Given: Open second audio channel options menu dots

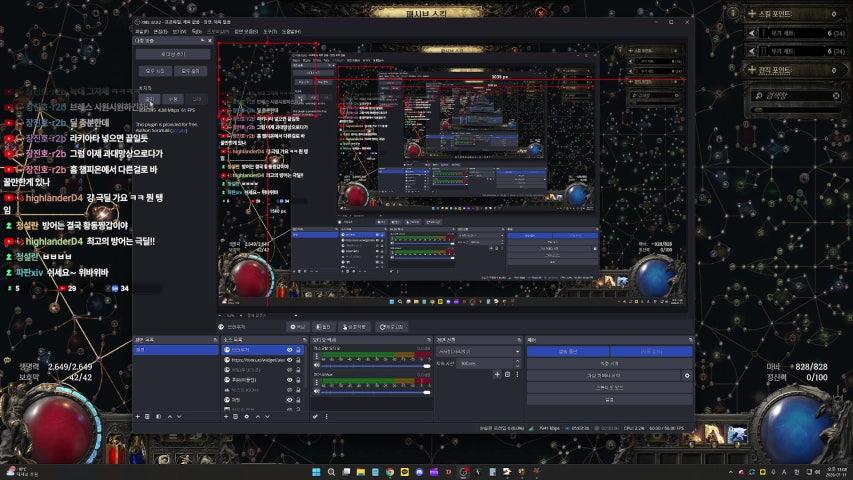Looking at the screenshot, I should 317,383.
